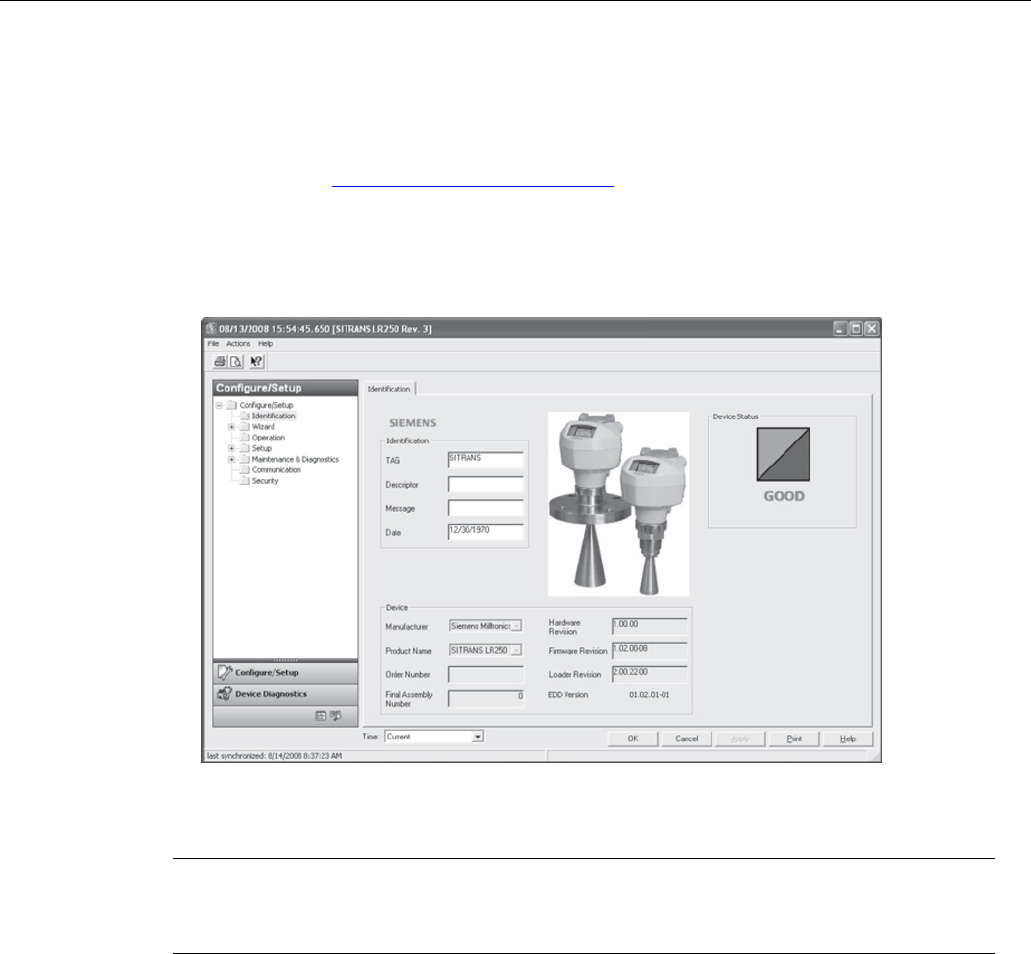Click the OK button

[633, 739]
